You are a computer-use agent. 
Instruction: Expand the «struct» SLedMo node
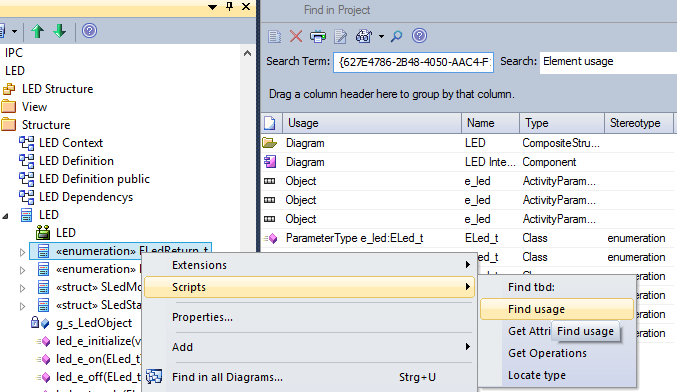click(x=22, y=288)
